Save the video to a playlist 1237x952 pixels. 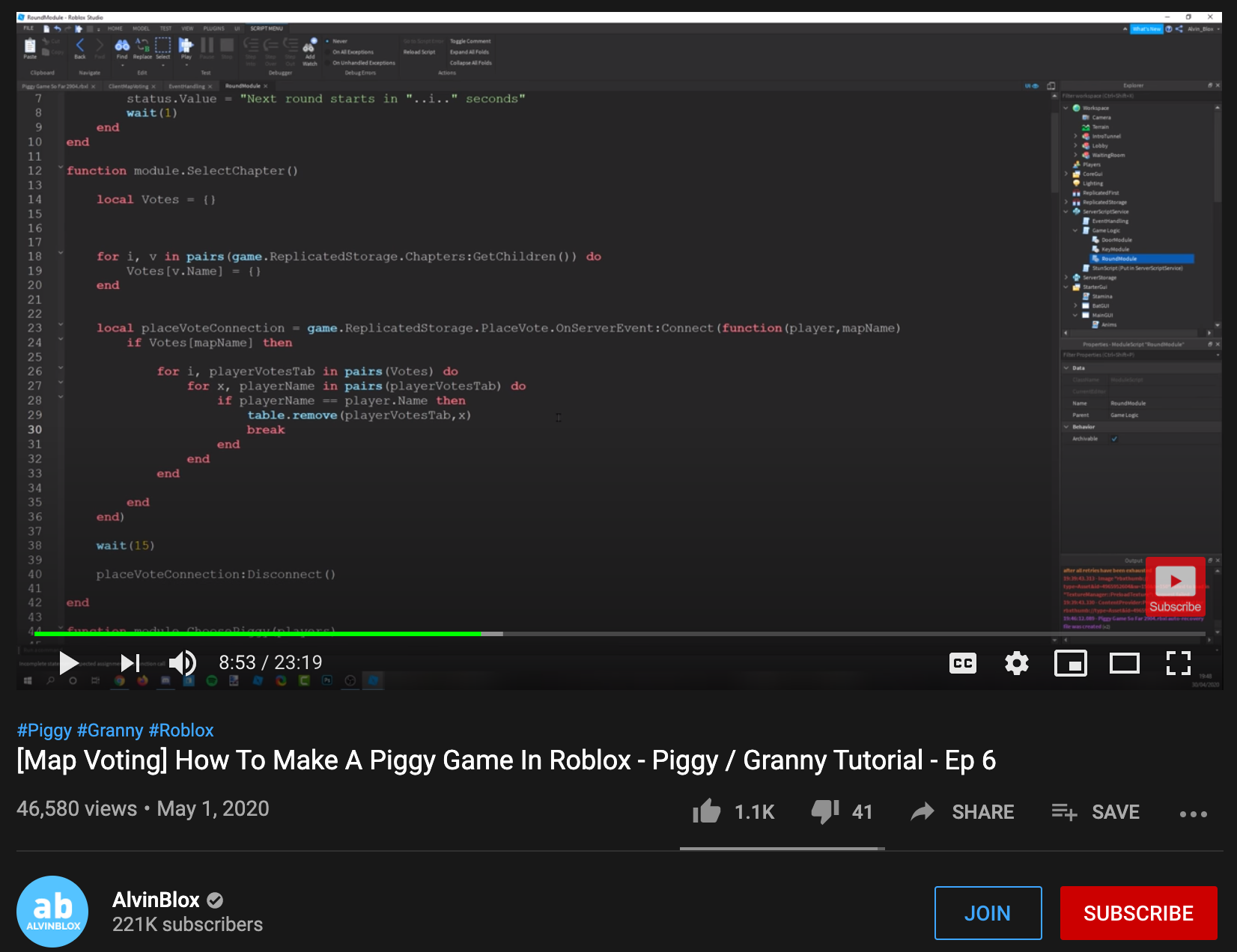tap(1096, 811)
